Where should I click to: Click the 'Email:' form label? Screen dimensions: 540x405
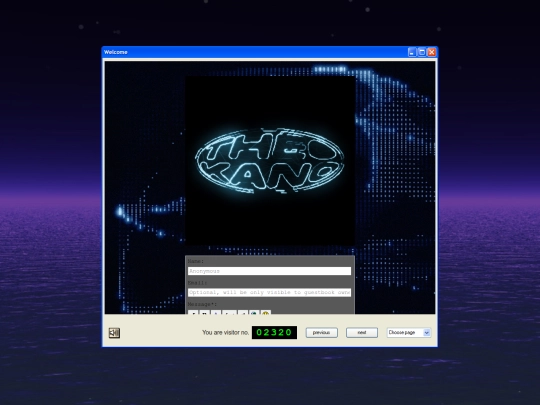[x=197, y=283]
